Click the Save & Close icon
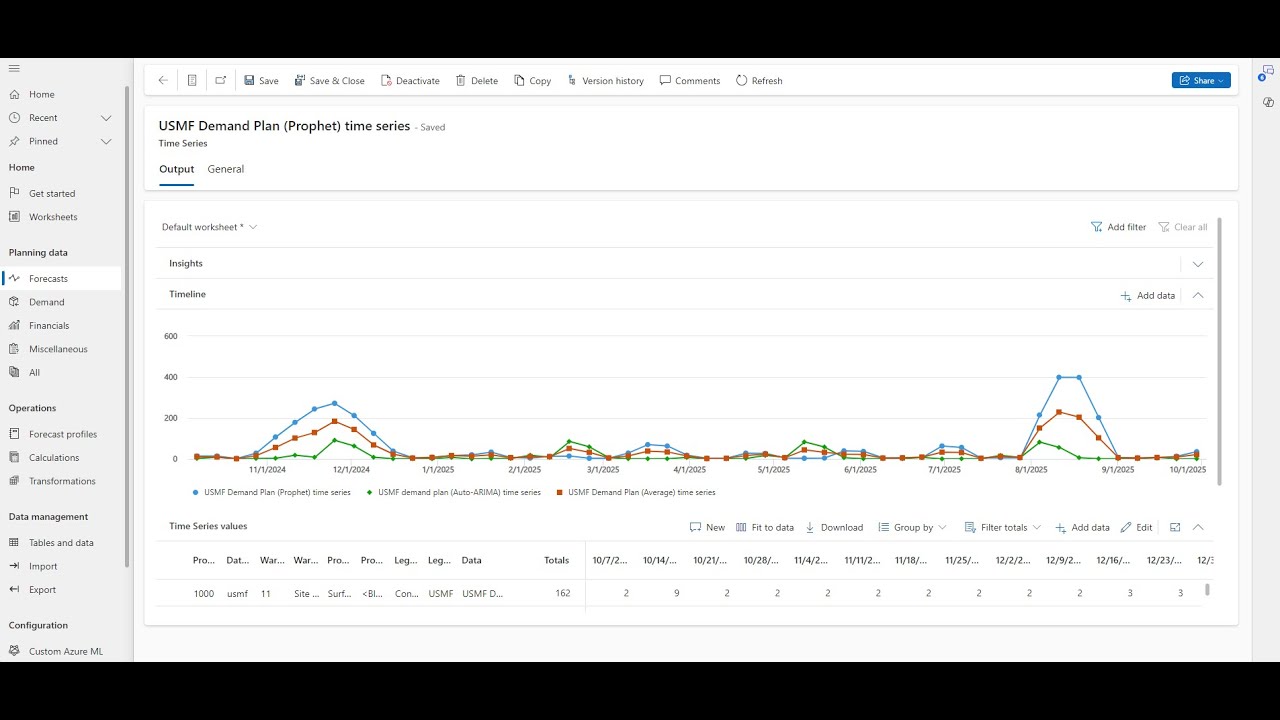The image size is (1280, 720). point(300,81)
